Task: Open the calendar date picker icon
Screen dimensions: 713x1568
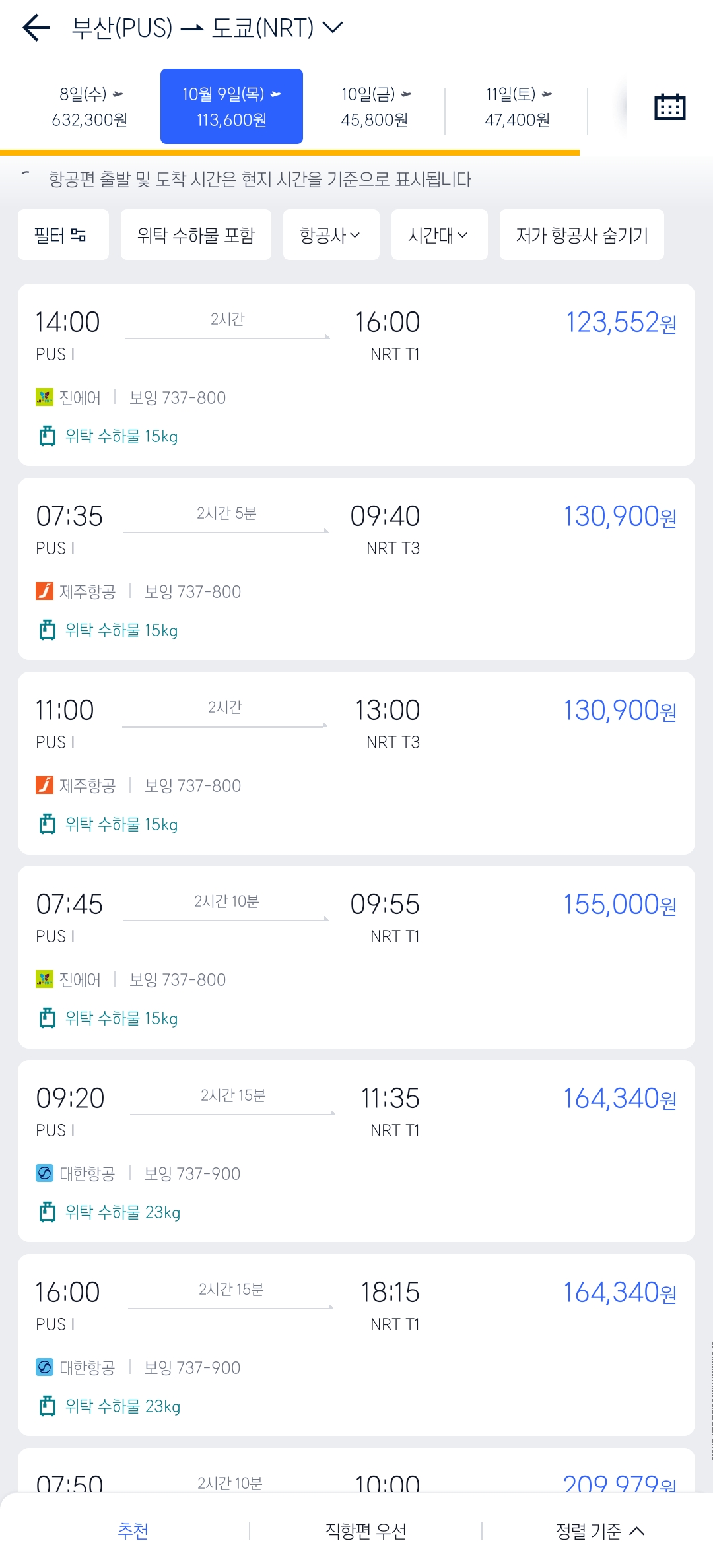Action: pos(669,107)
